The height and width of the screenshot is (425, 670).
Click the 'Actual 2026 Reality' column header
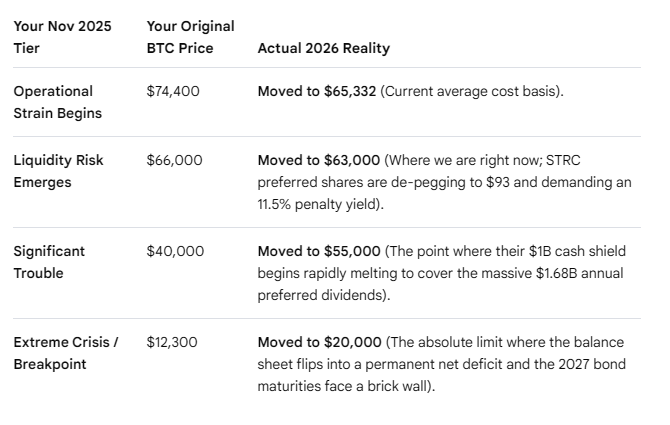tap(323, 48)
